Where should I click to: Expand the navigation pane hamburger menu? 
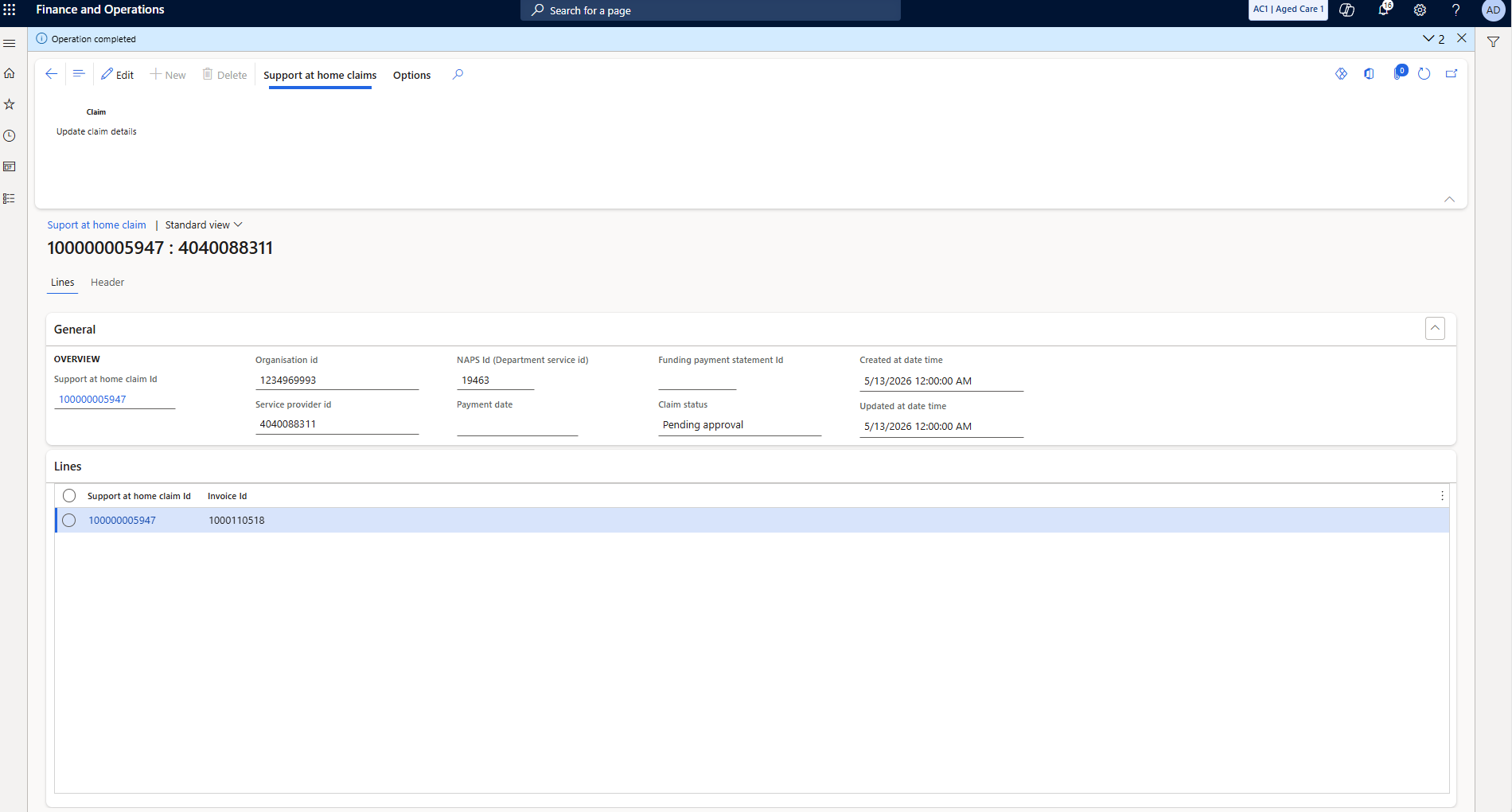(10, 43)
